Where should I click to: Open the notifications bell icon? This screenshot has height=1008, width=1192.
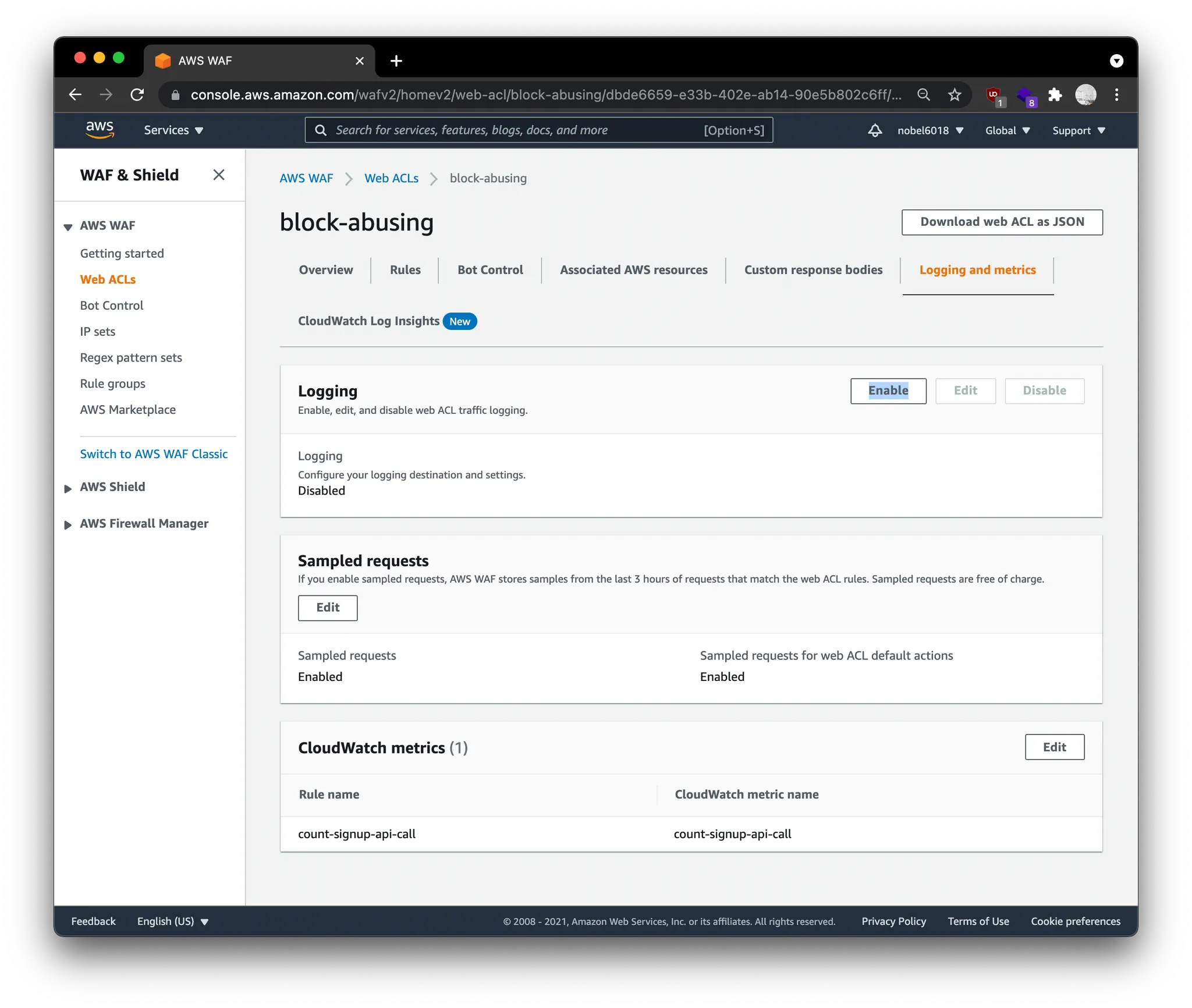point(874,130)
